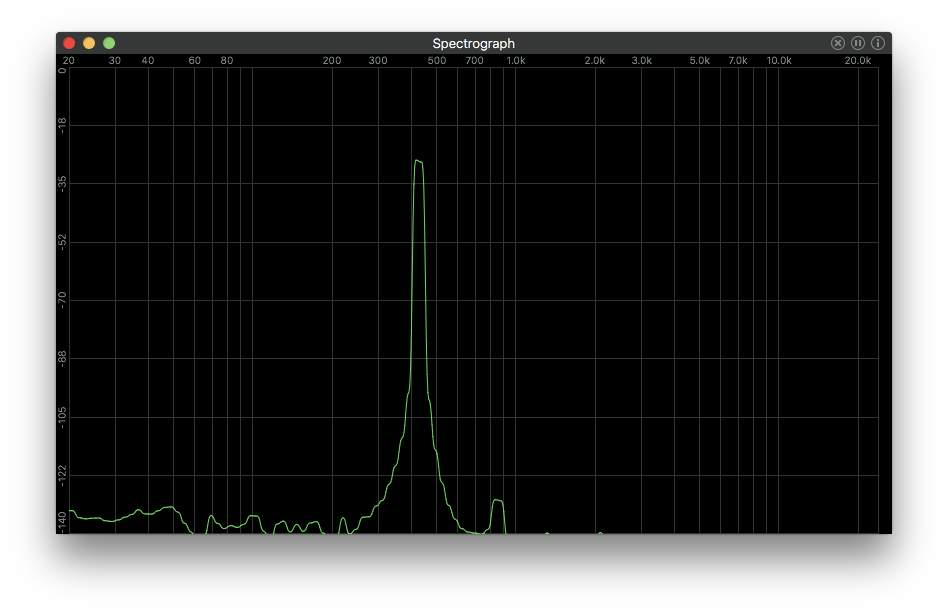Click the -70 dB axis label
Viewport: 948px width, 614px height.
tap(62, 300)
